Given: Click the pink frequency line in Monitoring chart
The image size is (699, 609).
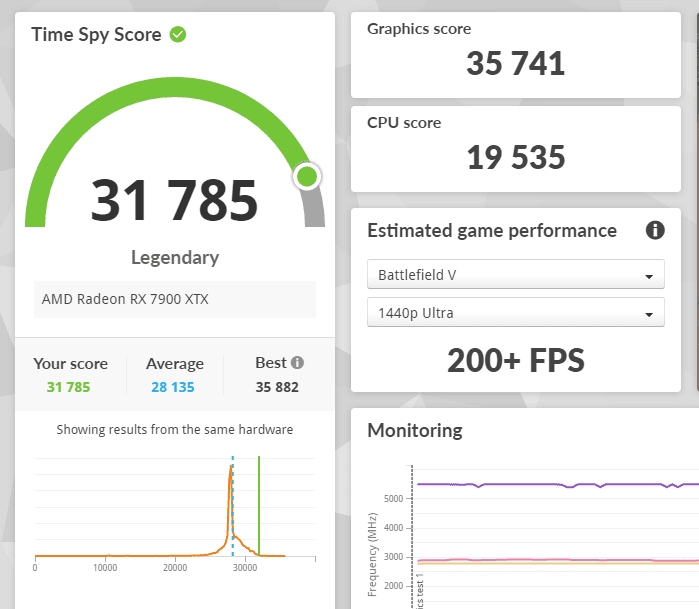Looking at the screenshot, I should 557,560.
